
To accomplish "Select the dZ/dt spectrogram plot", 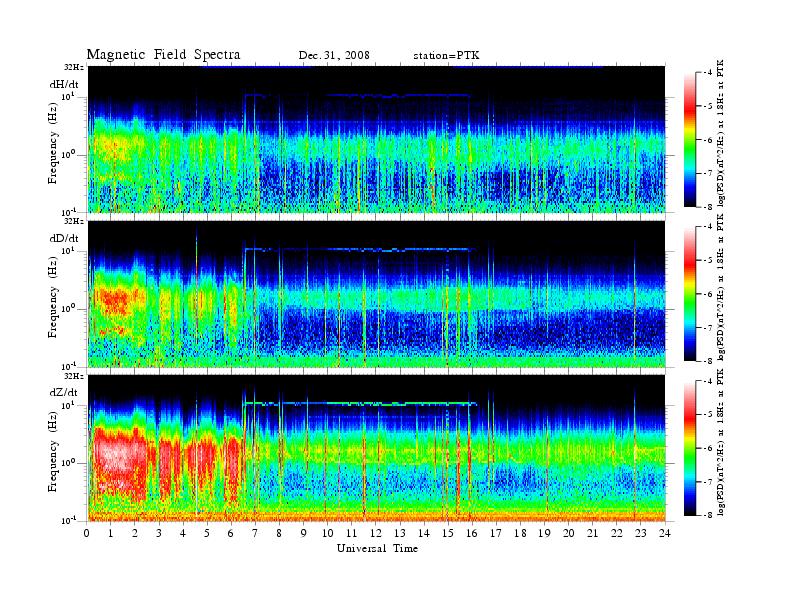I will coord(377,448).
